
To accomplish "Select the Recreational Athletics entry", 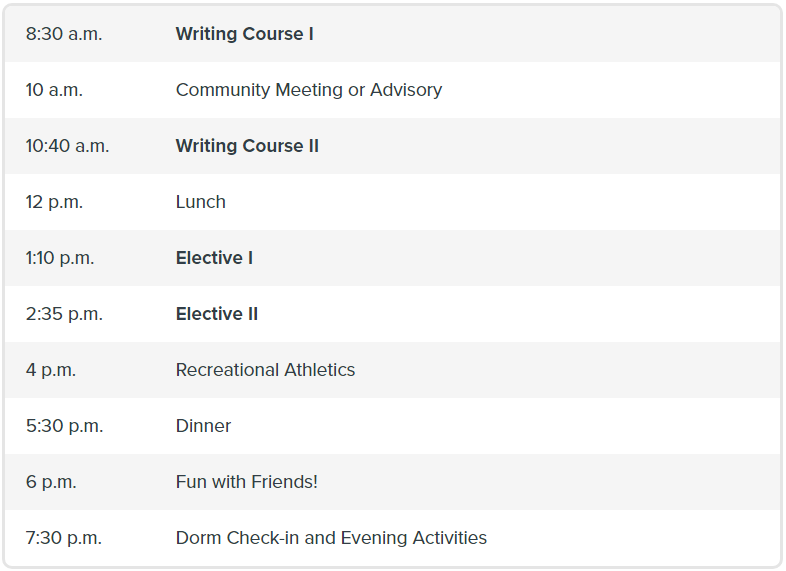I will pyautogui.click(x=265, y=370).
